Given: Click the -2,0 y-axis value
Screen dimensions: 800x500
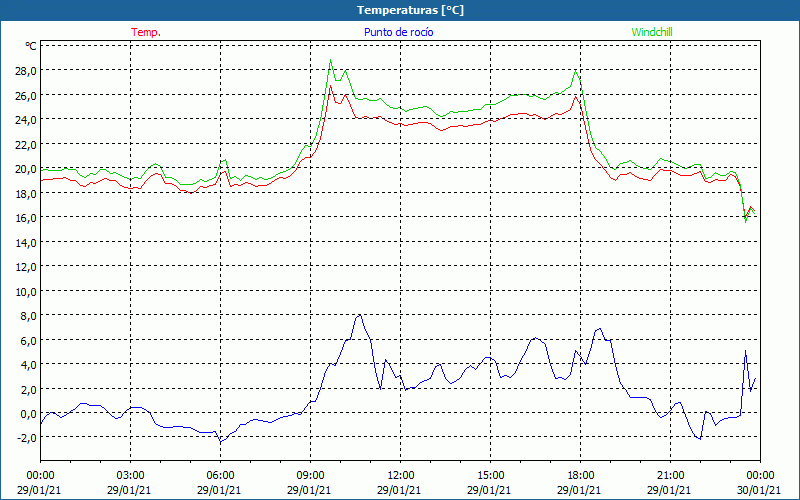Looking at the screenshot, I should coord(27,439).
